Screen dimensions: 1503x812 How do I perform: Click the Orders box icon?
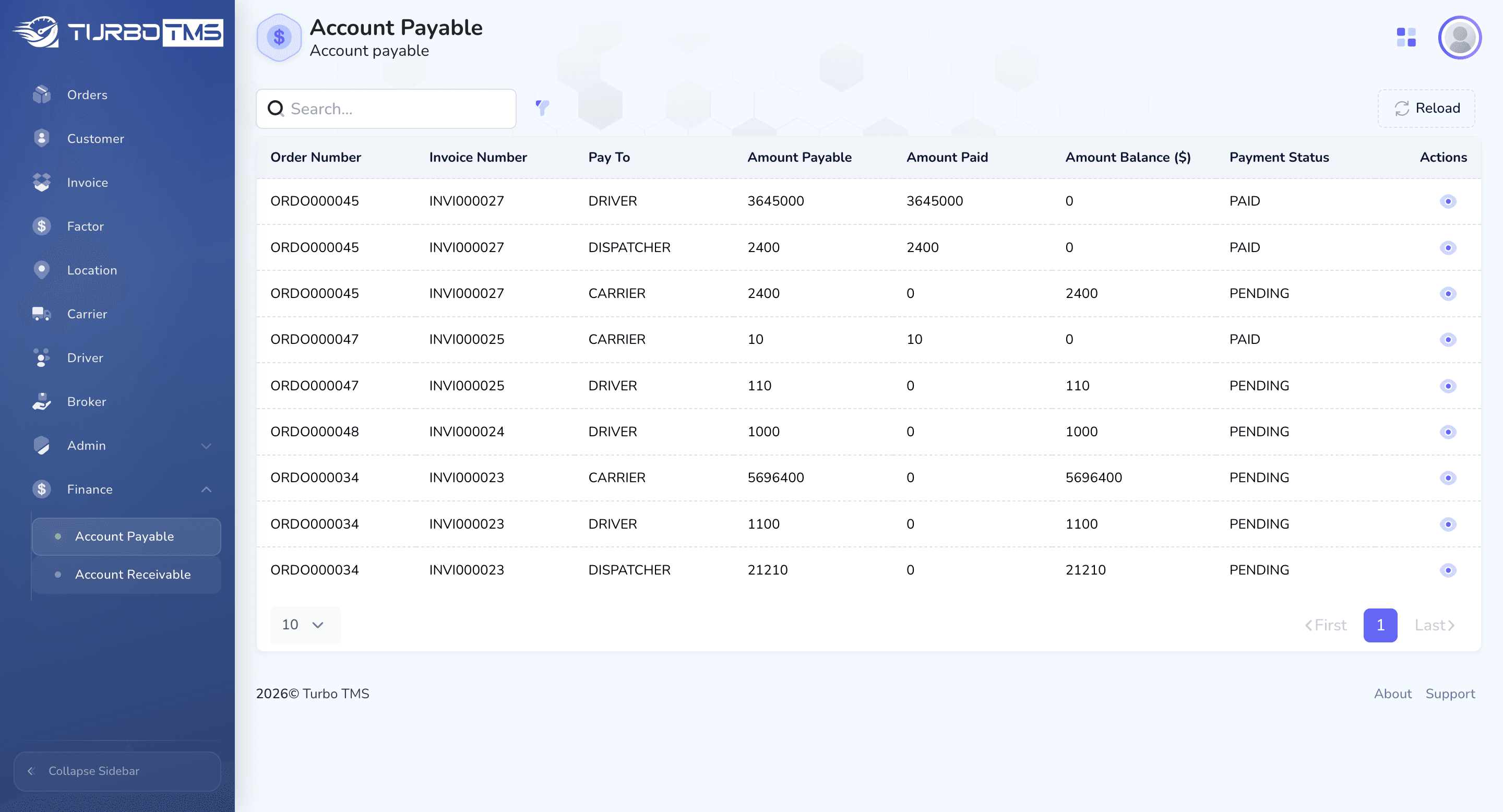(41, 94)
